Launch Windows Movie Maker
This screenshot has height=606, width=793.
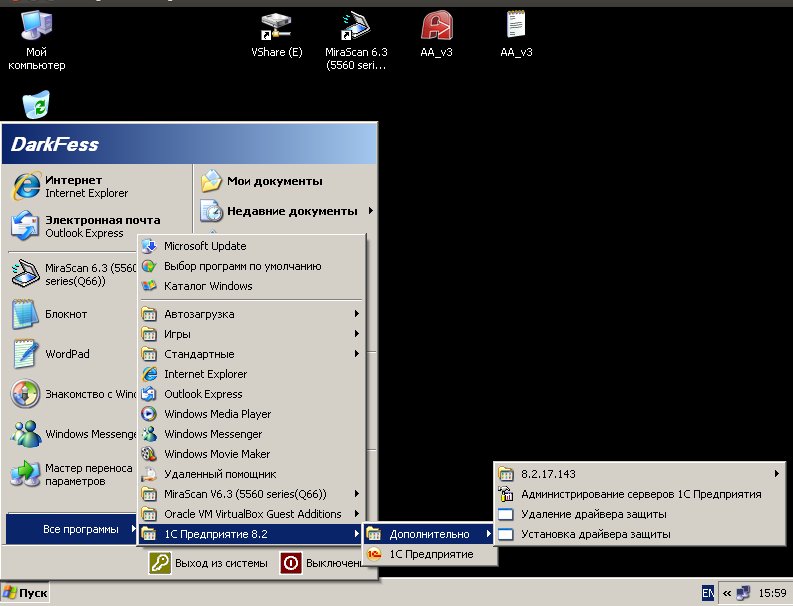tap(251, 454)
